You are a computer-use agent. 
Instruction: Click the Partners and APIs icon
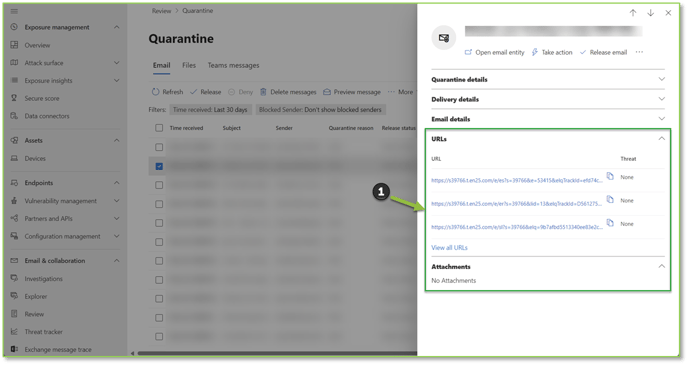14,218
